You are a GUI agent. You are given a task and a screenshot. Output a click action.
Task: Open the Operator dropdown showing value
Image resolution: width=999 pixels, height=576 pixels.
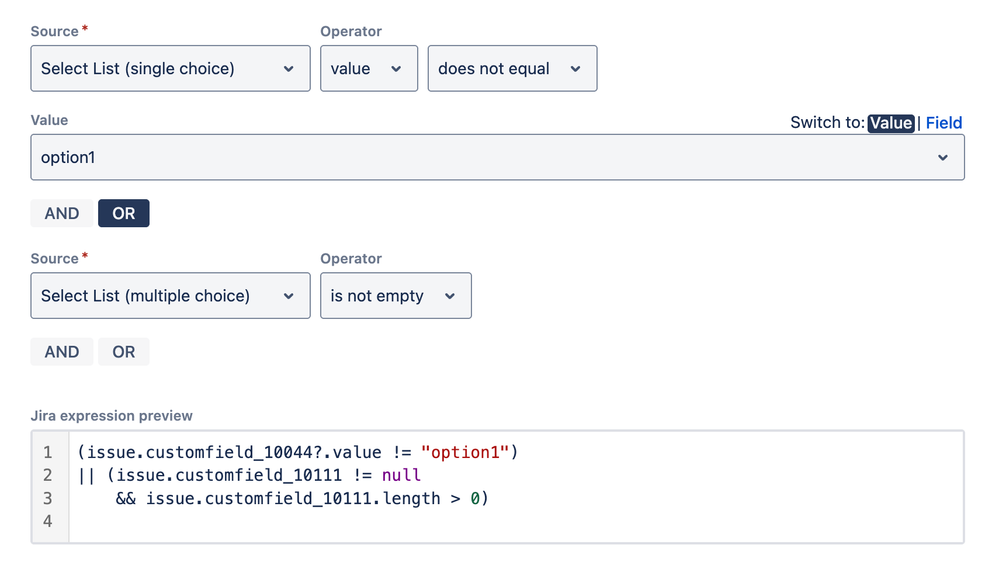pyautogui.click(x=368, y=68)
